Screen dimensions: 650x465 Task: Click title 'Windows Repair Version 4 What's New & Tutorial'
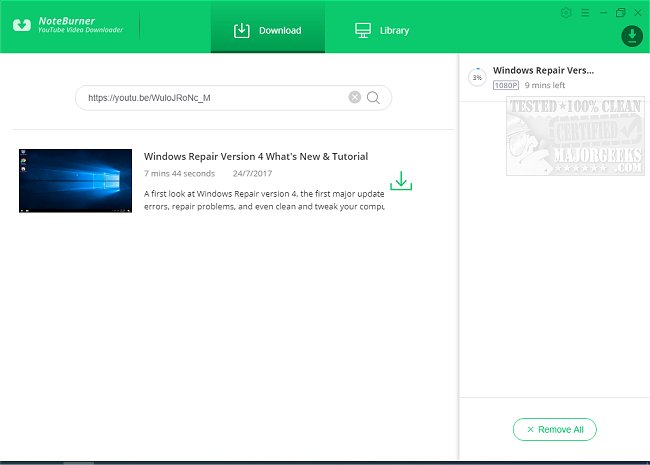256,157
